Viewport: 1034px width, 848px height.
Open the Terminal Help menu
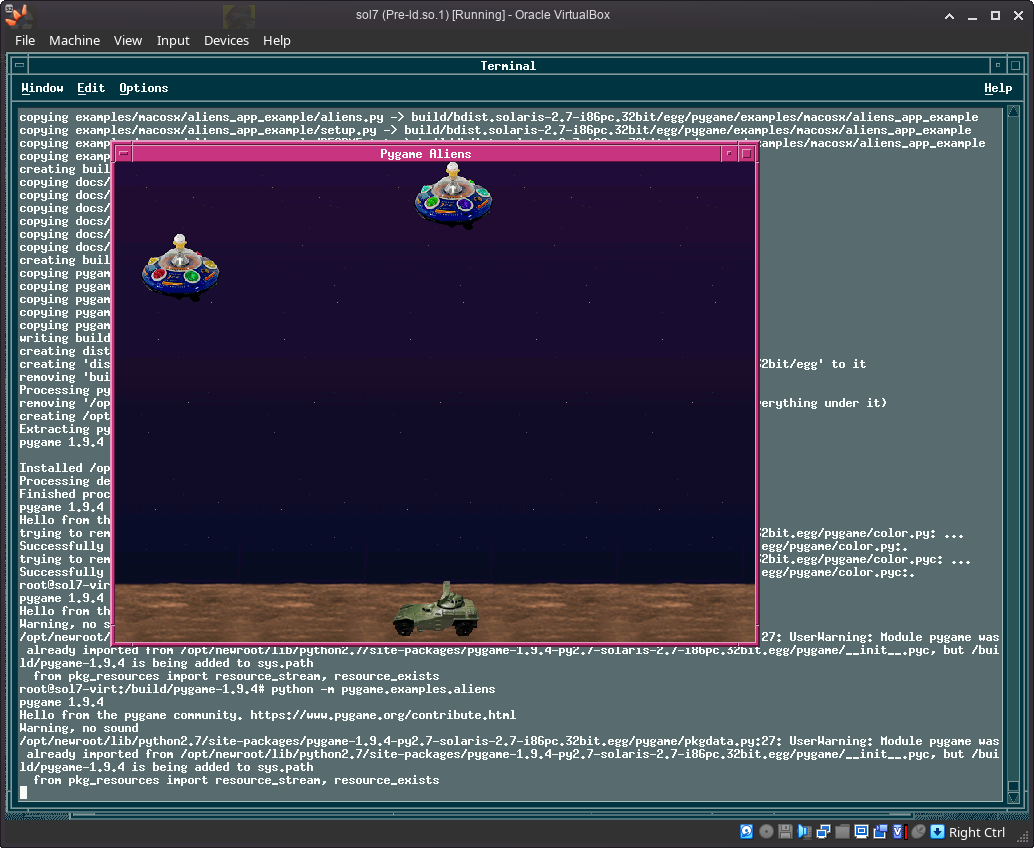[998, 88]
